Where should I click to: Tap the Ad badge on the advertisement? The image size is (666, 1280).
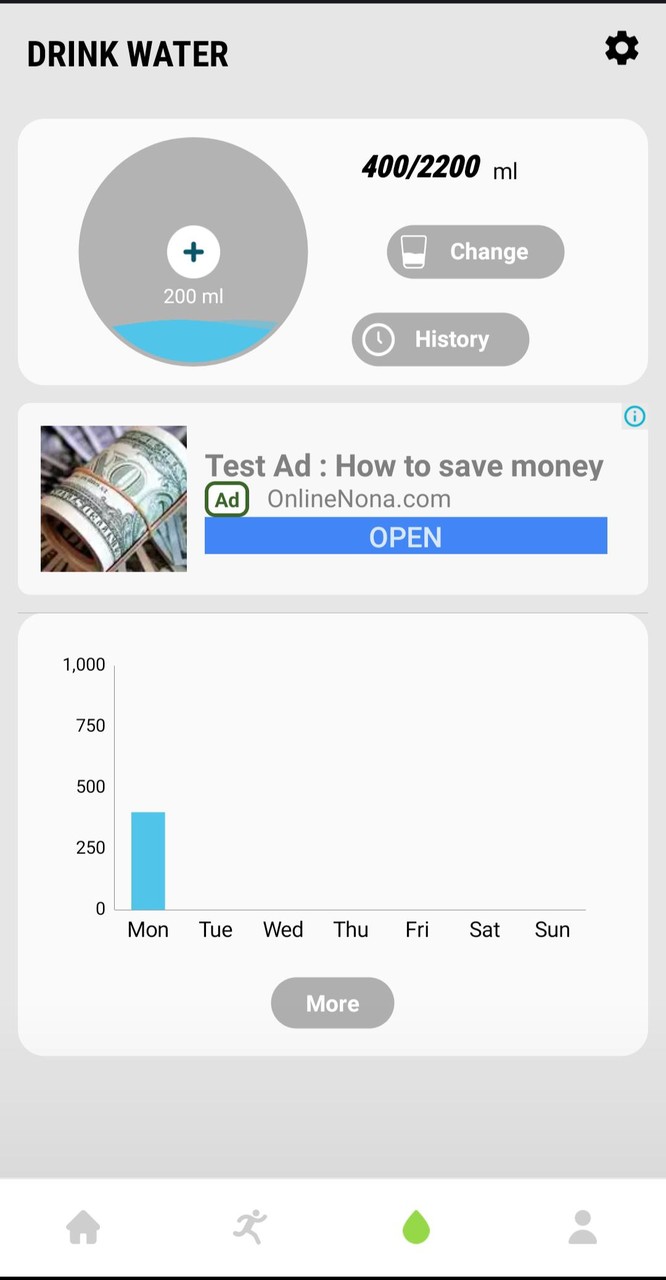(226, 499)
